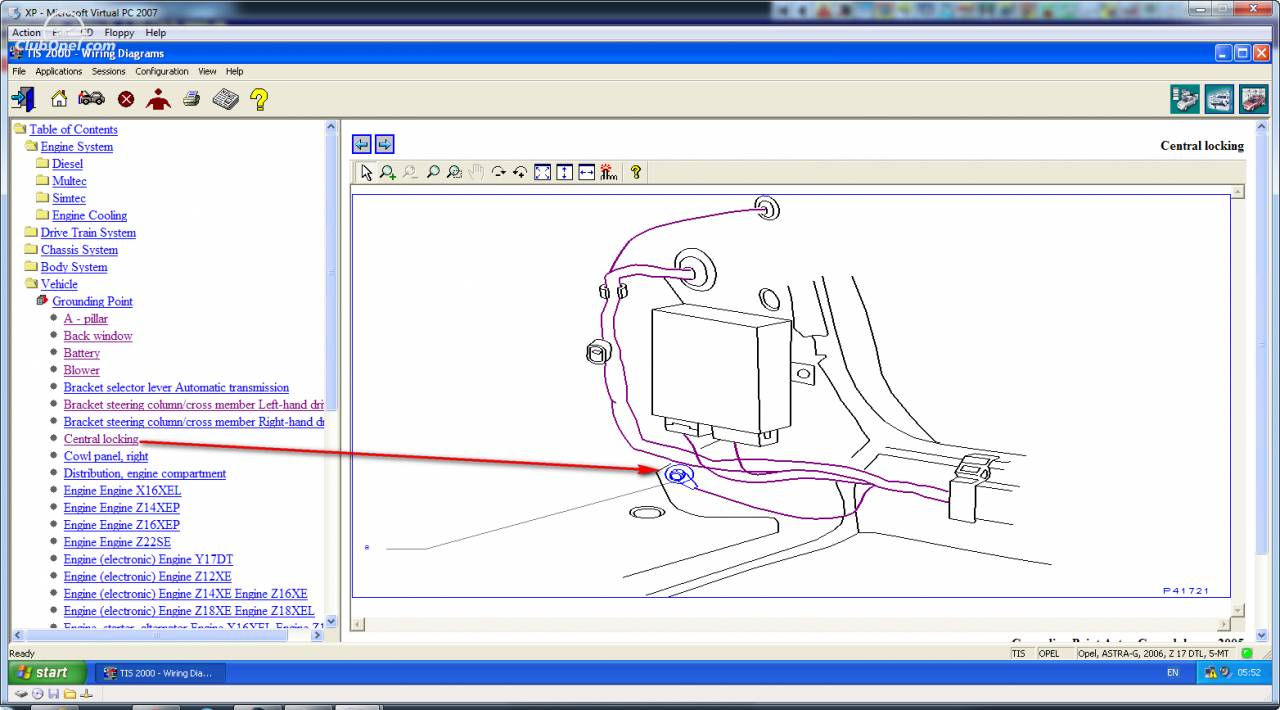
Task: Fit diagram to full window
Action: 542,172
